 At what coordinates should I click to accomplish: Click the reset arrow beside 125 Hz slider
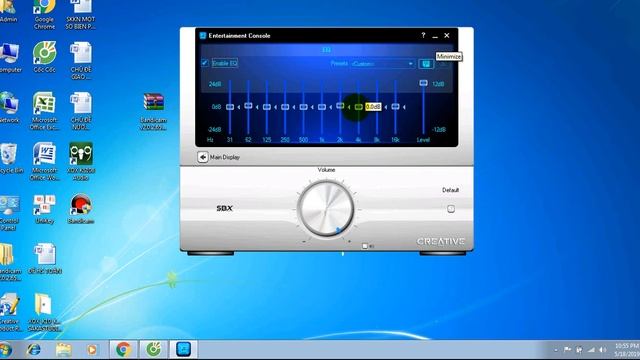click(x=276, y=107)
